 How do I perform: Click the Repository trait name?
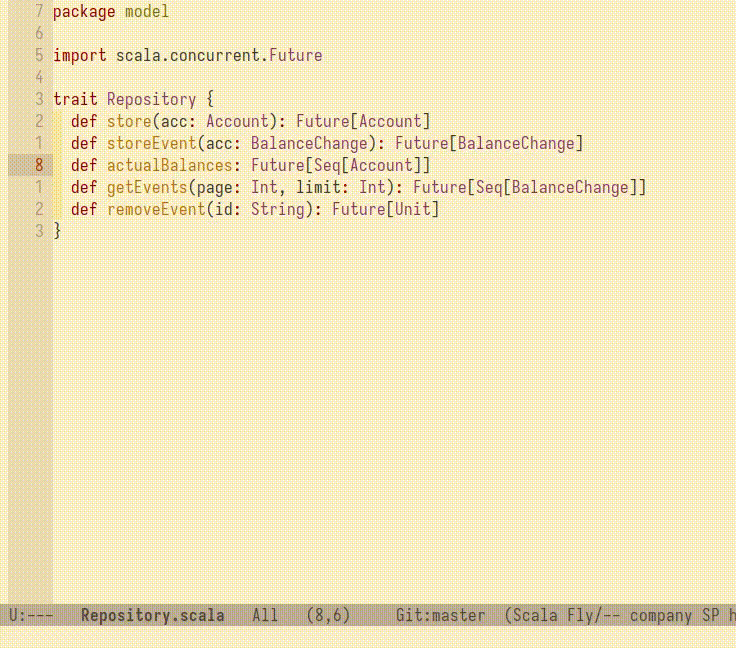[x=151, y=100]
